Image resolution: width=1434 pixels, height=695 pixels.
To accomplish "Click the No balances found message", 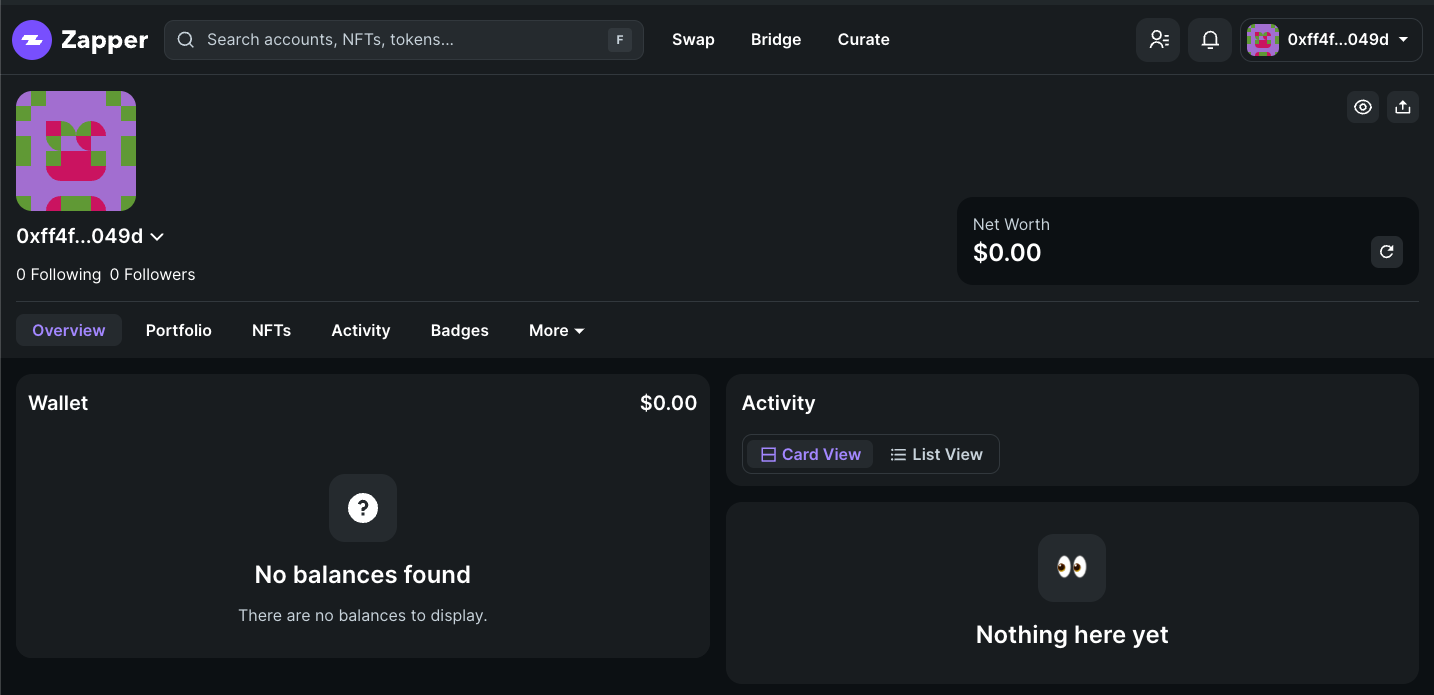I will [x=363, y=575].
